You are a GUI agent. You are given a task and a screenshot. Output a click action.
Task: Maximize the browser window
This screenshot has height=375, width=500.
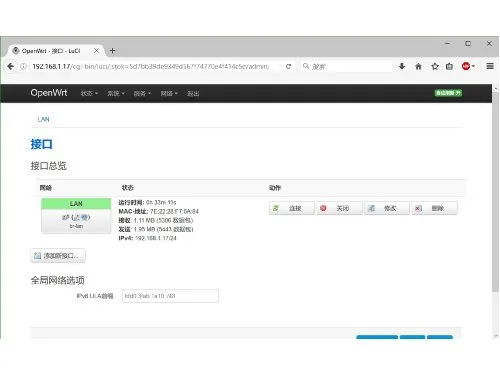coord(468,44)
